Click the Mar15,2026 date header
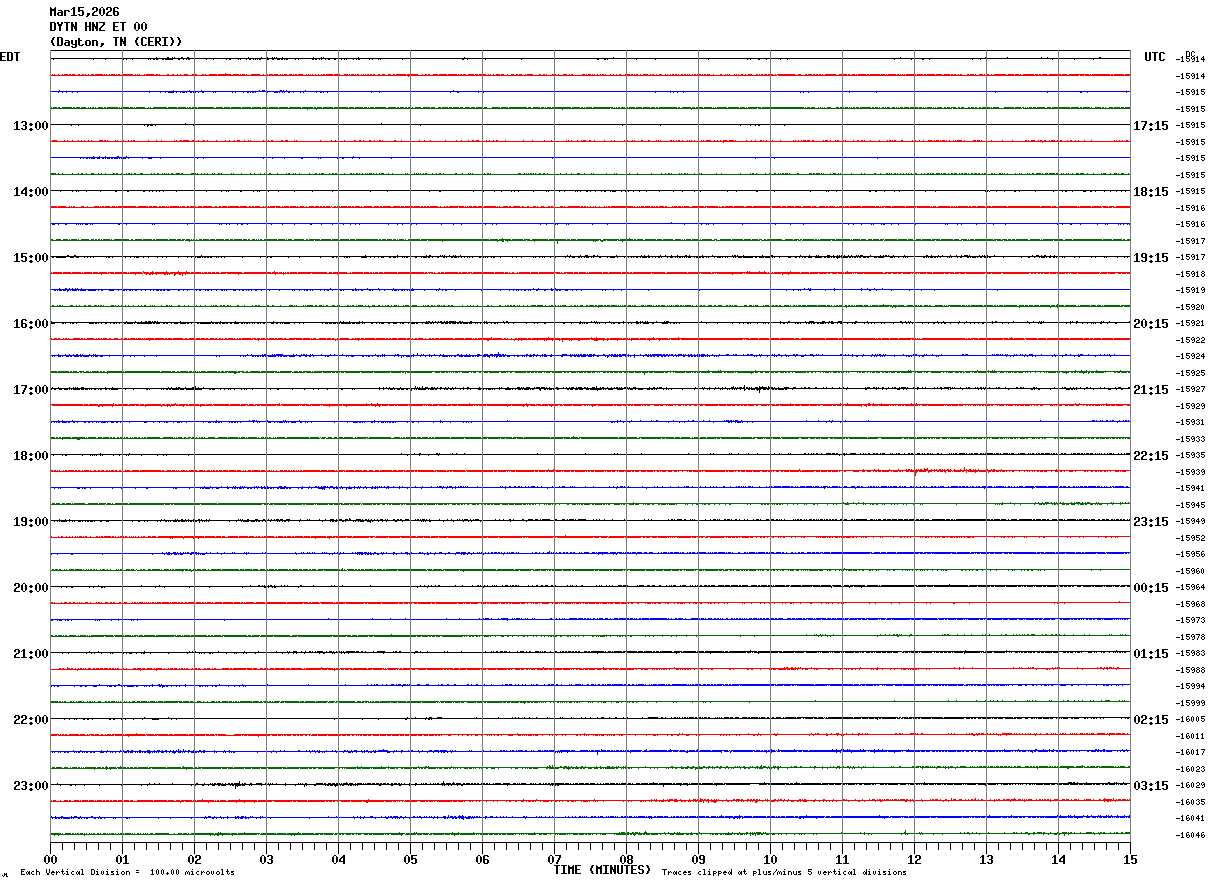Viewport: 1210px width, 886px height. point(84,12)
